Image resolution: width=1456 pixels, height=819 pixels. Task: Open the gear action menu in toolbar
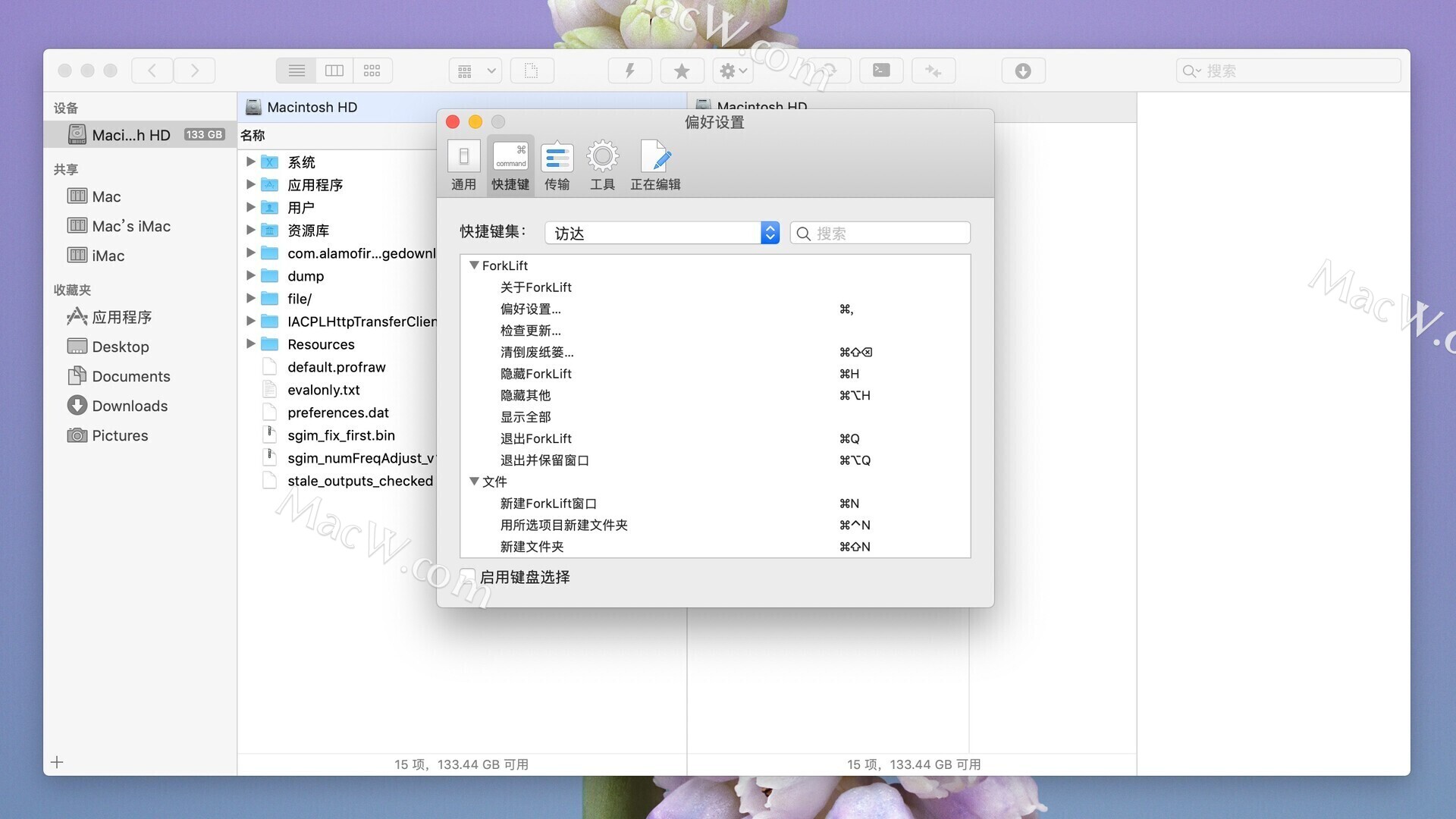point(733,71)
